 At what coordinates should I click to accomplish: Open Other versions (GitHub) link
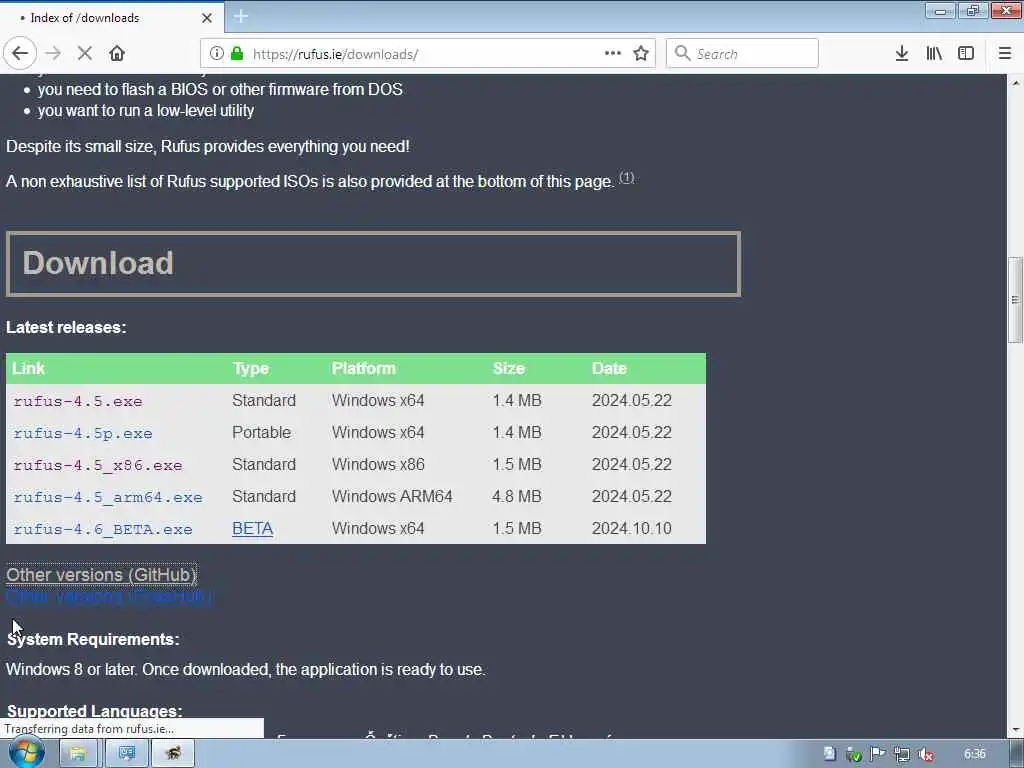101,575
